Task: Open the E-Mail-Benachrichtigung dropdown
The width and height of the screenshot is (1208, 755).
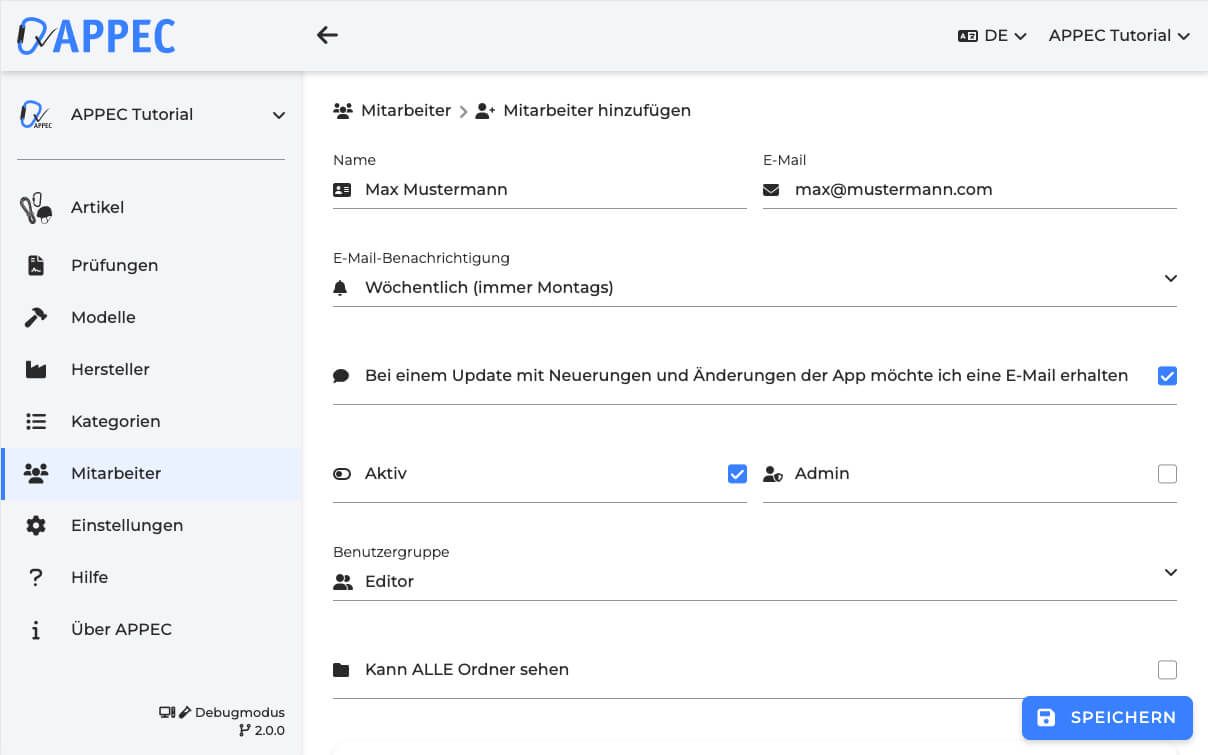Action: point(1170,279)
